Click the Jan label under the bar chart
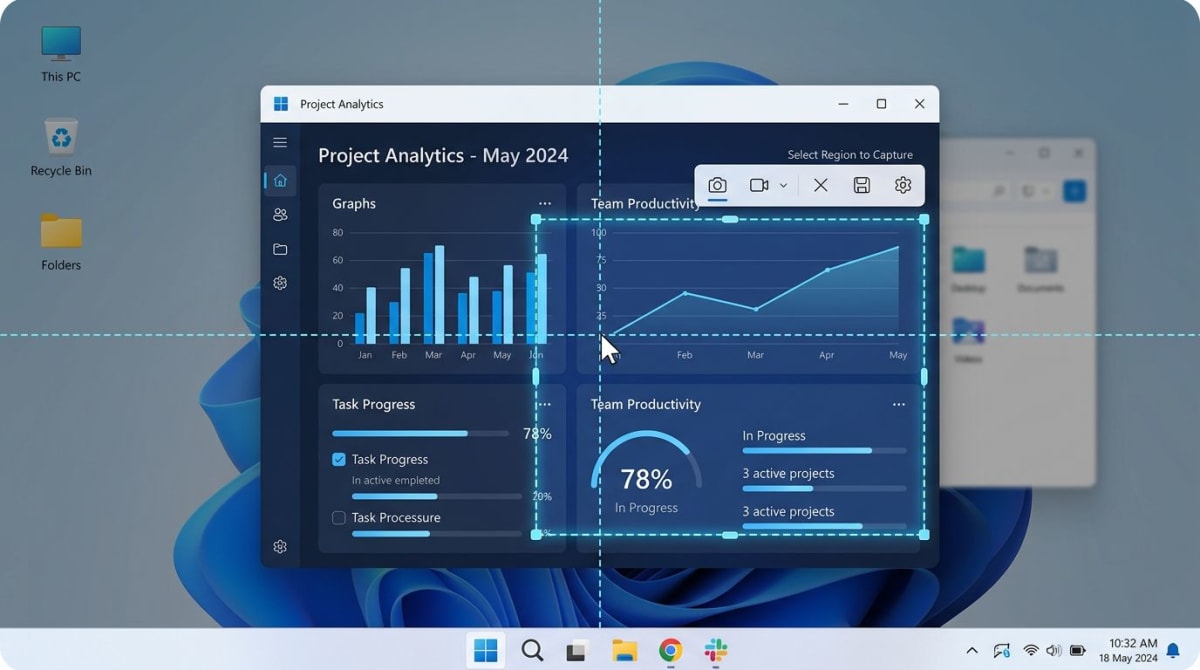Screen dimensions: 1200x670 (365, 355)
